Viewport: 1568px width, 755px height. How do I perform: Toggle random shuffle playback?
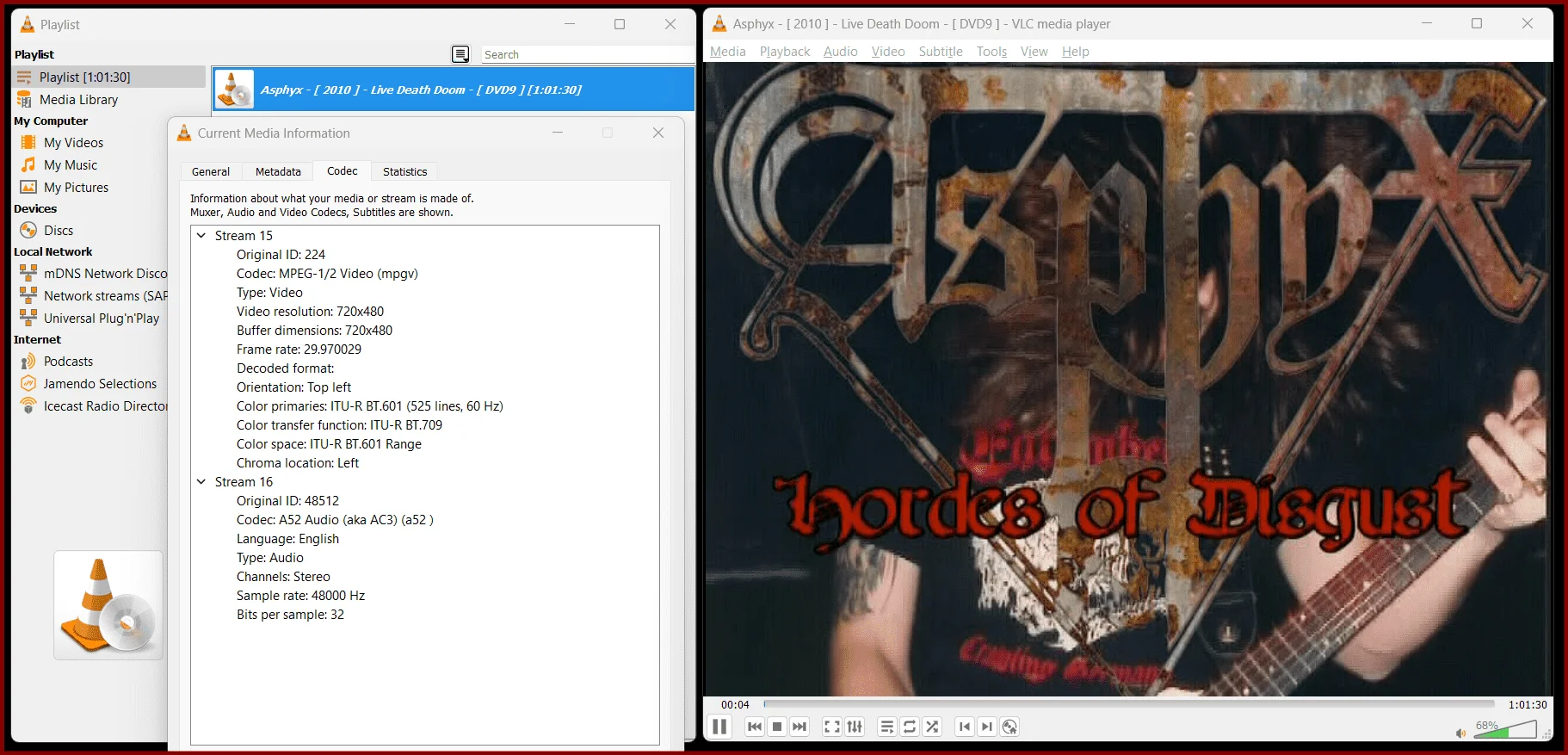tap(932, 727)
